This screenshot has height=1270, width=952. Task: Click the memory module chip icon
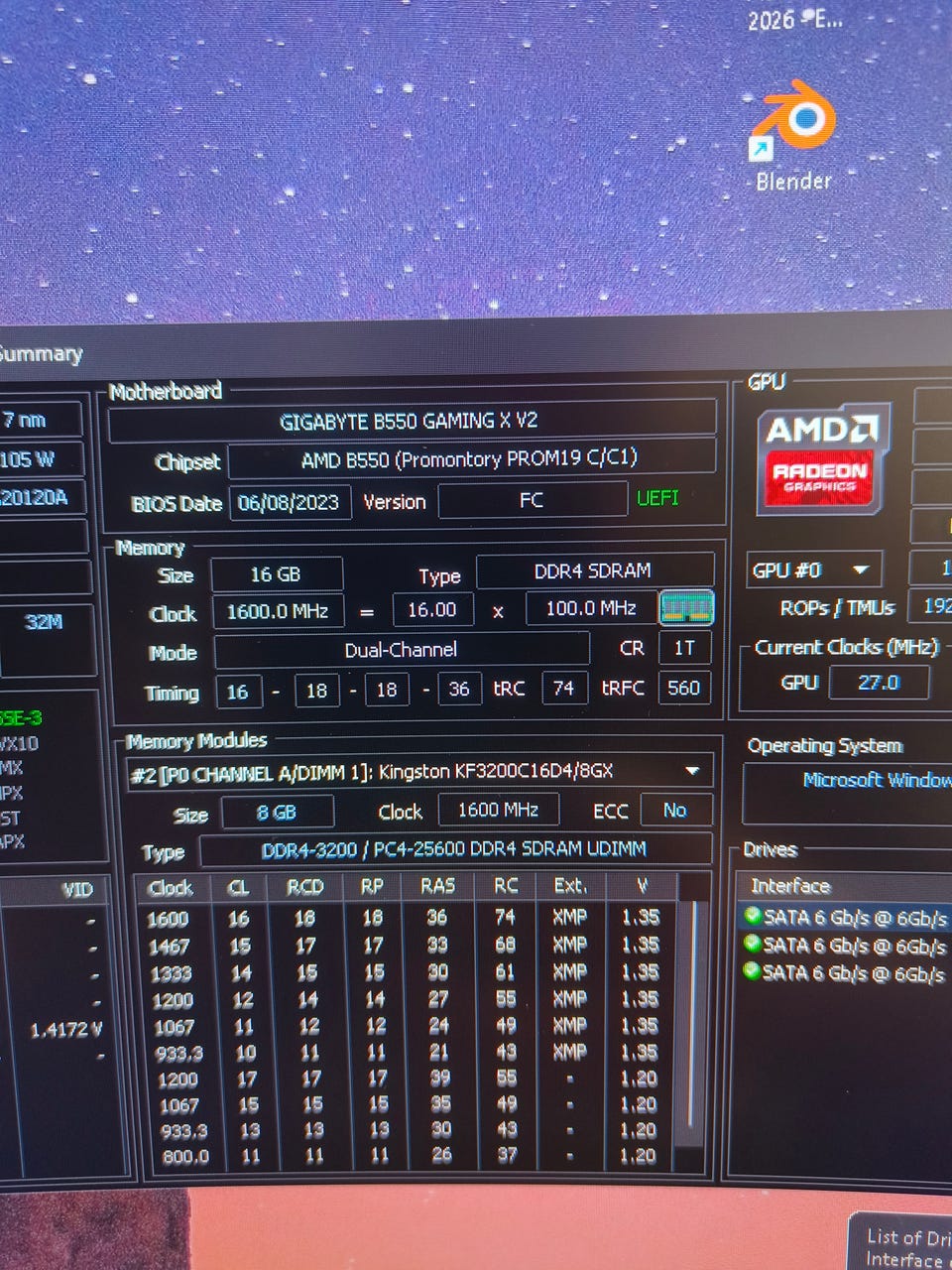[687, 607]
